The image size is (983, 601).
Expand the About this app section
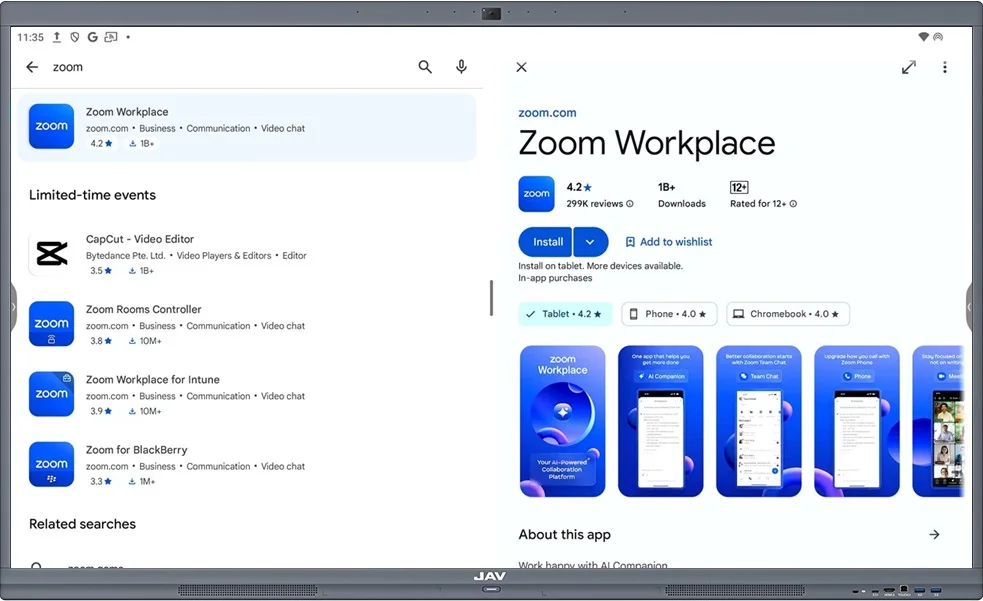tap(935, 534)
